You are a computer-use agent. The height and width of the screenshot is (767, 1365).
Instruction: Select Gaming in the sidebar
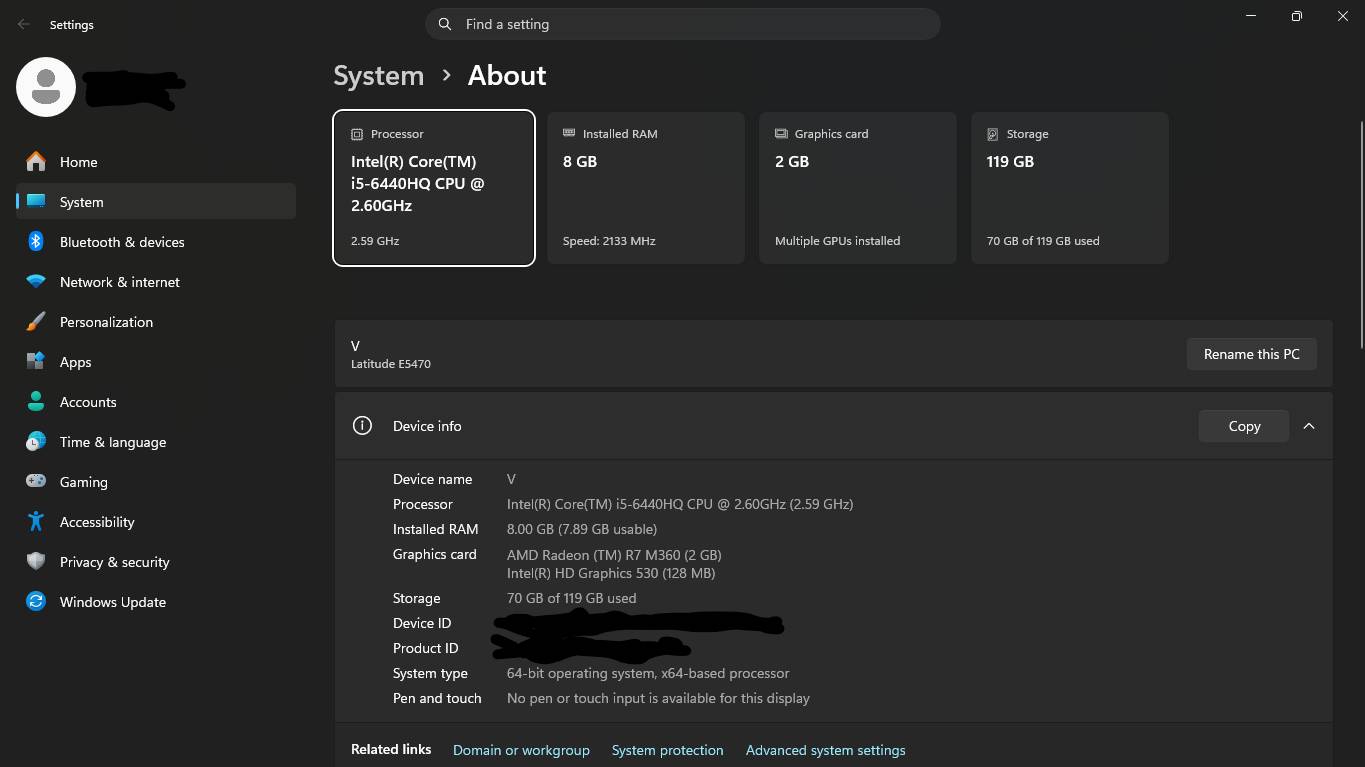[156, 482]
